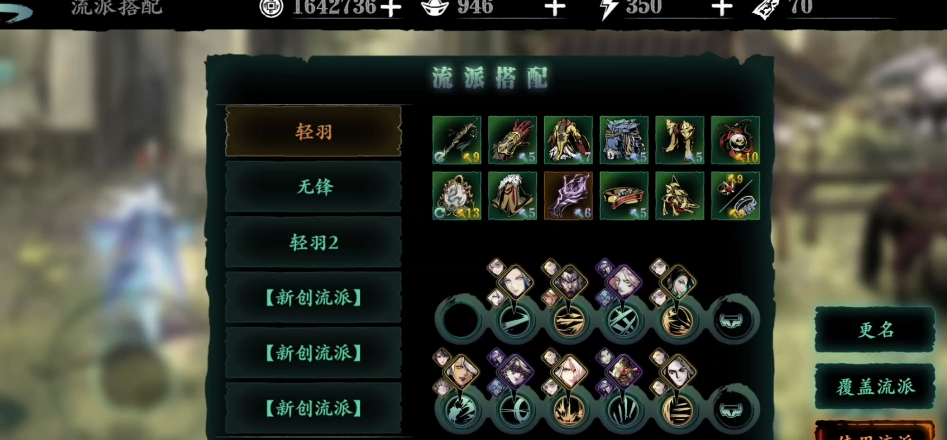Select the skull amulet icon level 10
The height and width of the screenshot is (440, 947).
coord(735,140)
